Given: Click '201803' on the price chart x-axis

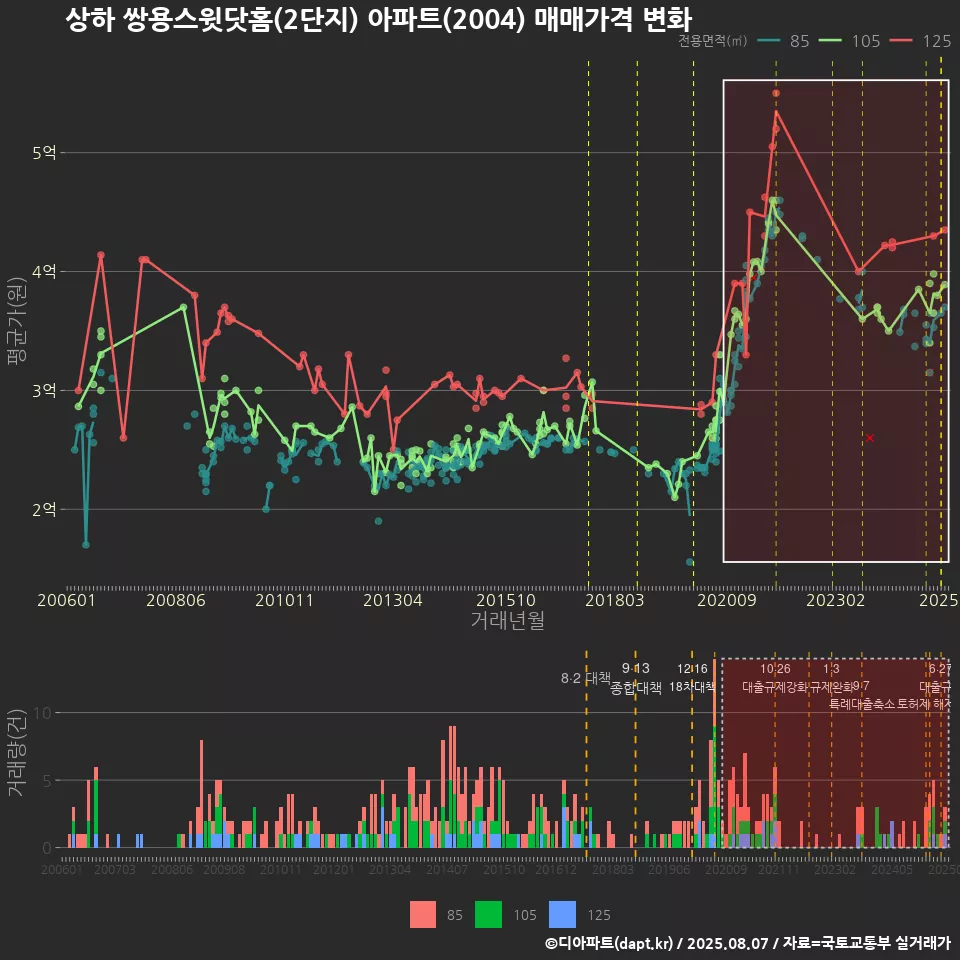Looking at the screenshot, I should click(615, 600).
